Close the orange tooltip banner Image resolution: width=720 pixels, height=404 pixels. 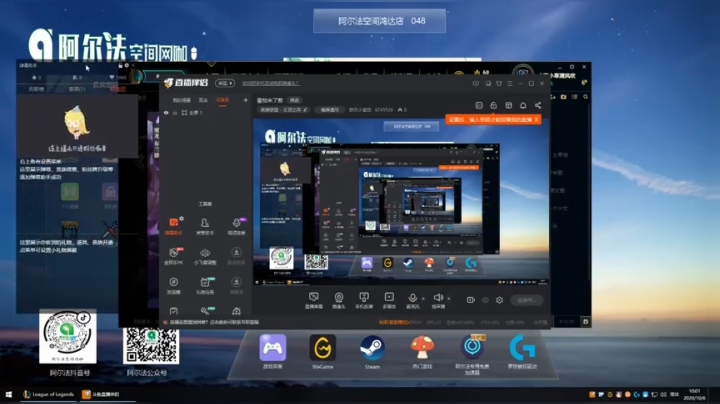coord(536,119)
